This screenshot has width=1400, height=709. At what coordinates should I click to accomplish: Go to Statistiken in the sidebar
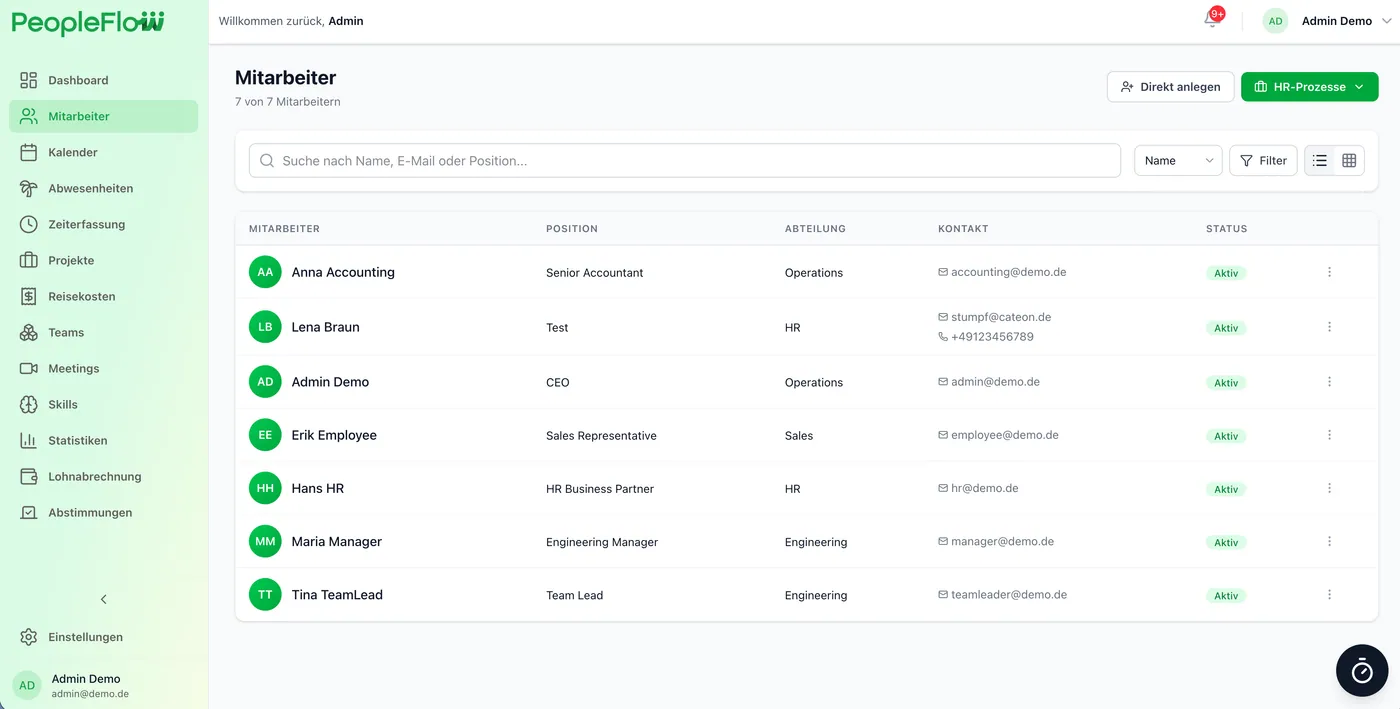[104, 440]
